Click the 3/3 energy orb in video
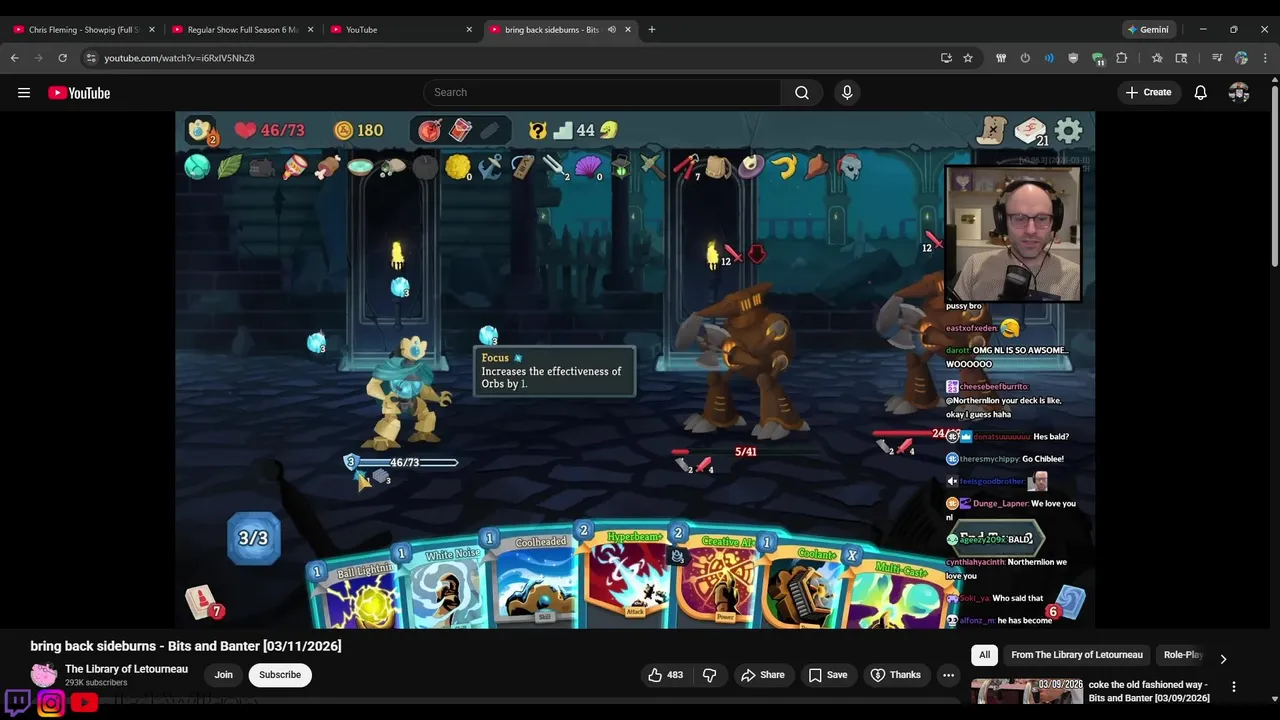1280x720 pixels. (x=253, y=538)
